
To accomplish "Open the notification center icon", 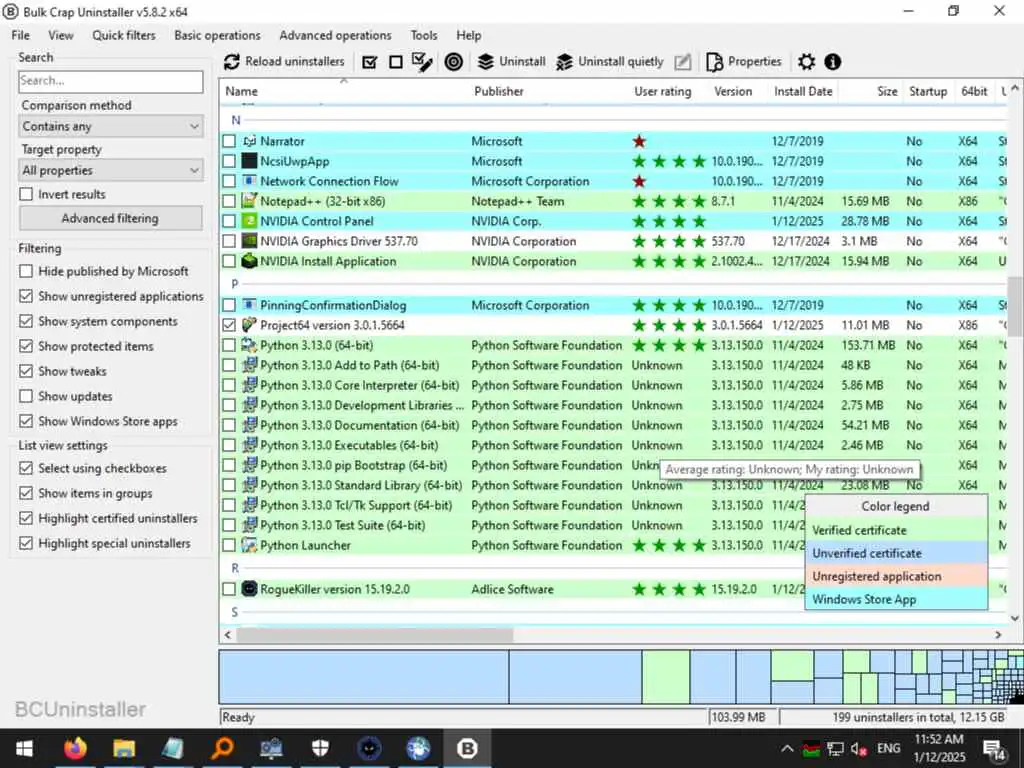I will click(993, 749).
